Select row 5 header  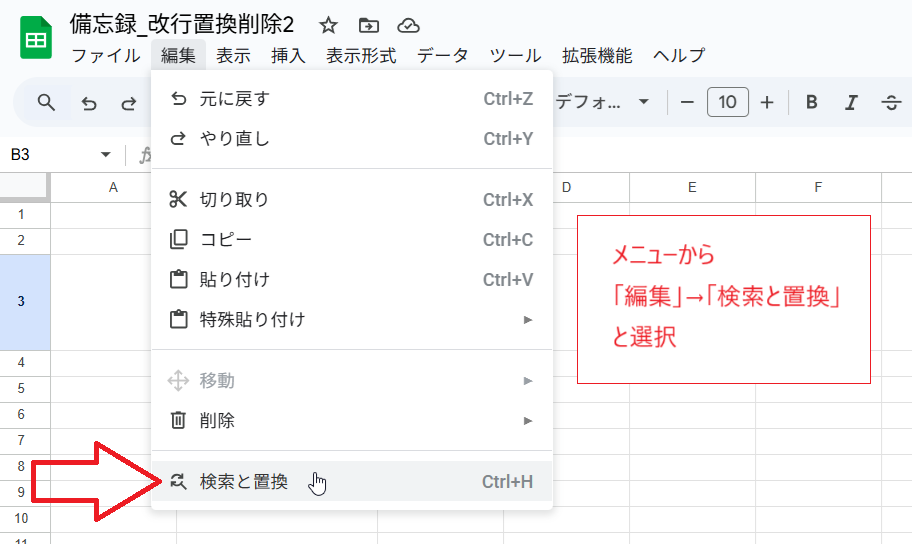25,389
